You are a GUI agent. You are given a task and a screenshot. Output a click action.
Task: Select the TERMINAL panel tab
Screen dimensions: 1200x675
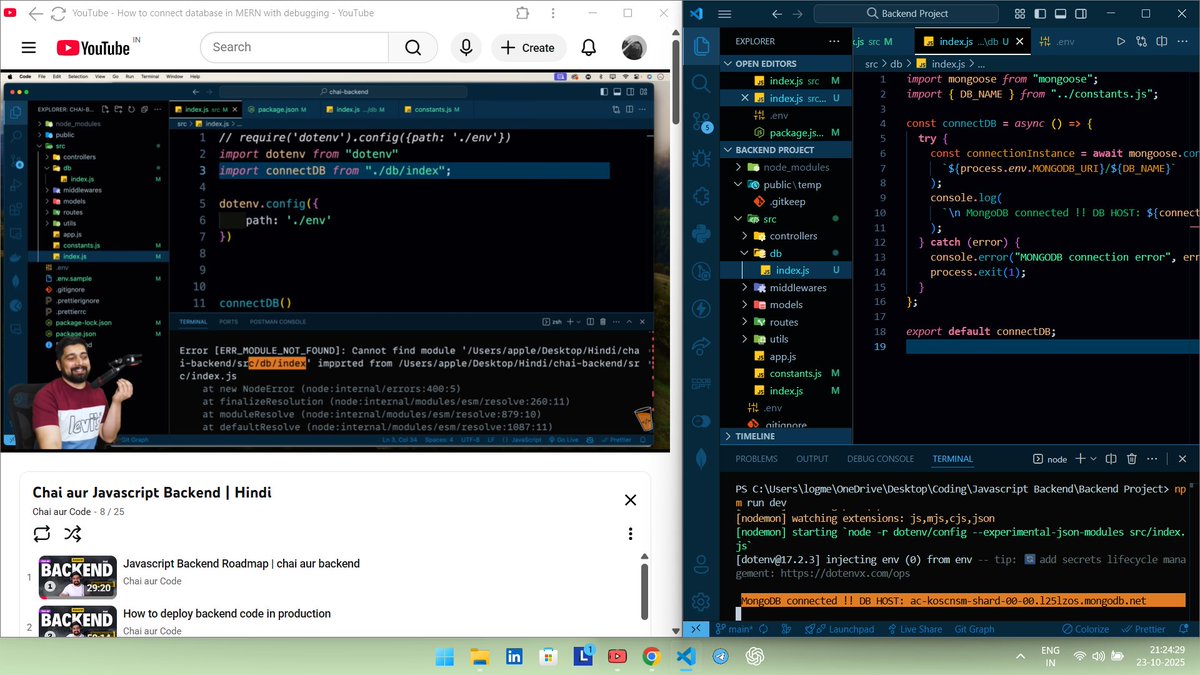952,459
